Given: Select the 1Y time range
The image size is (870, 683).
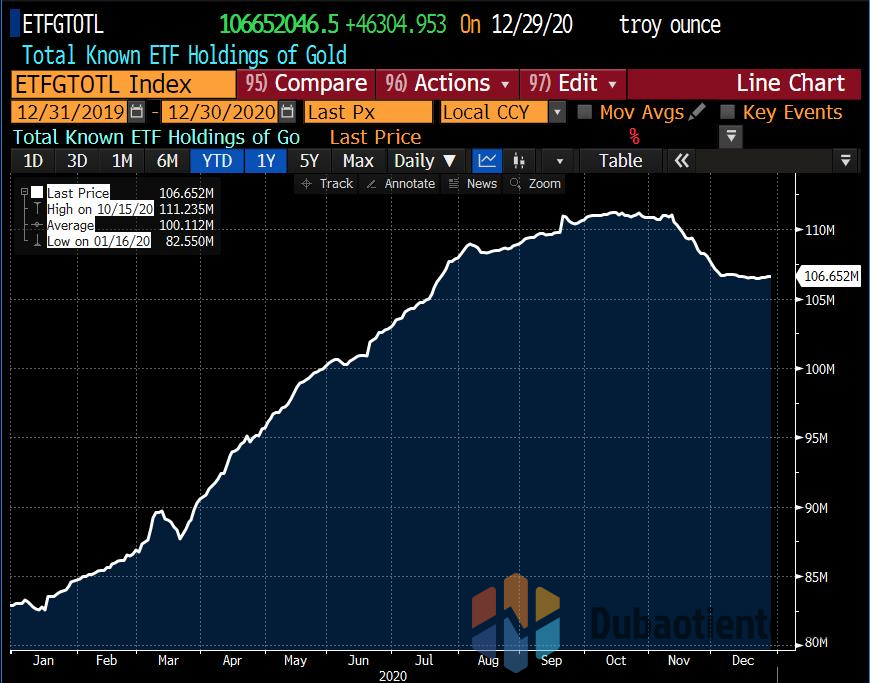Looking at the screenshot, I should (x=266, y=161).
